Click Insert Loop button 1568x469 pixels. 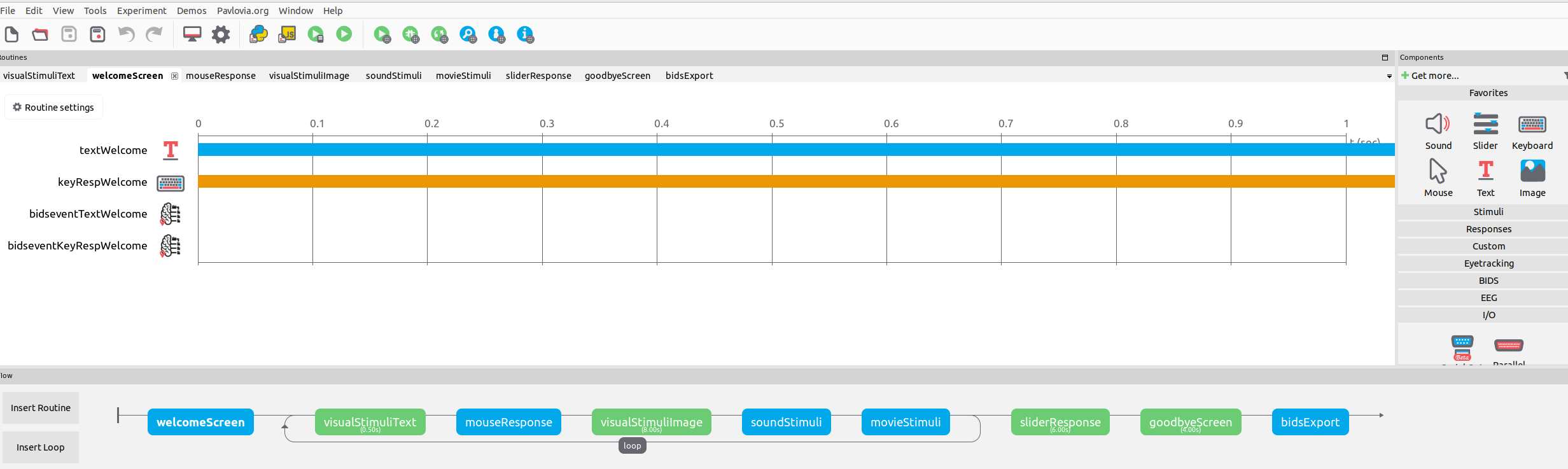[x=41, y=447]
